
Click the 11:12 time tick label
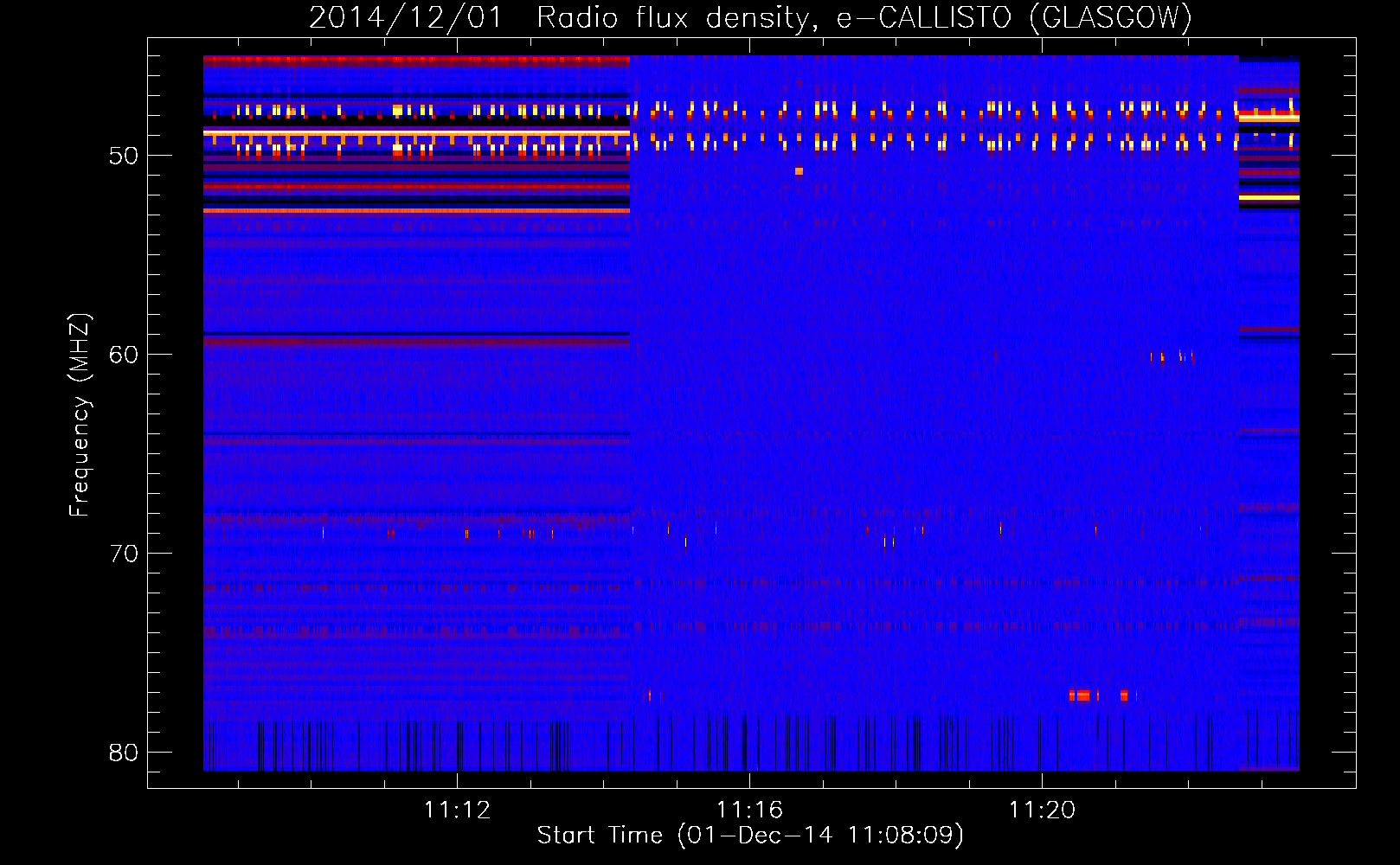pyautogui.click(x=457, y=810)
